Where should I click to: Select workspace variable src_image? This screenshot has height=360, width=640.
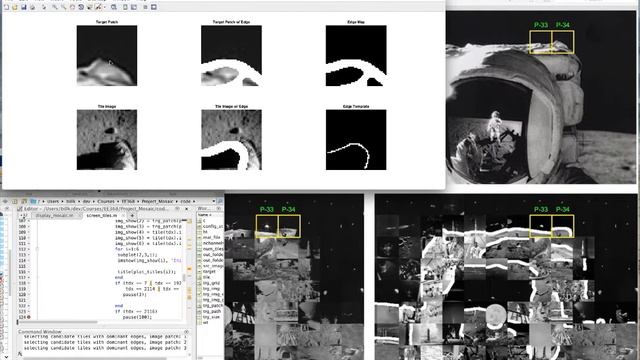pyautogui.click(x=213, y=265)
